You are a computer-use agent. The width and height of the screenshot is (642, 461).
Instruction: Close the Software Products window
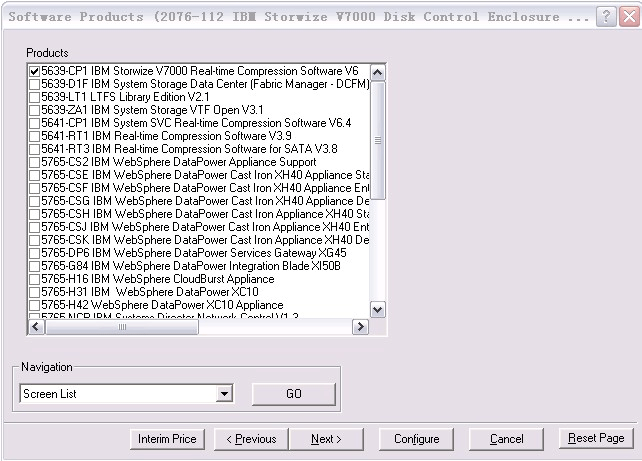coord(629,17)
